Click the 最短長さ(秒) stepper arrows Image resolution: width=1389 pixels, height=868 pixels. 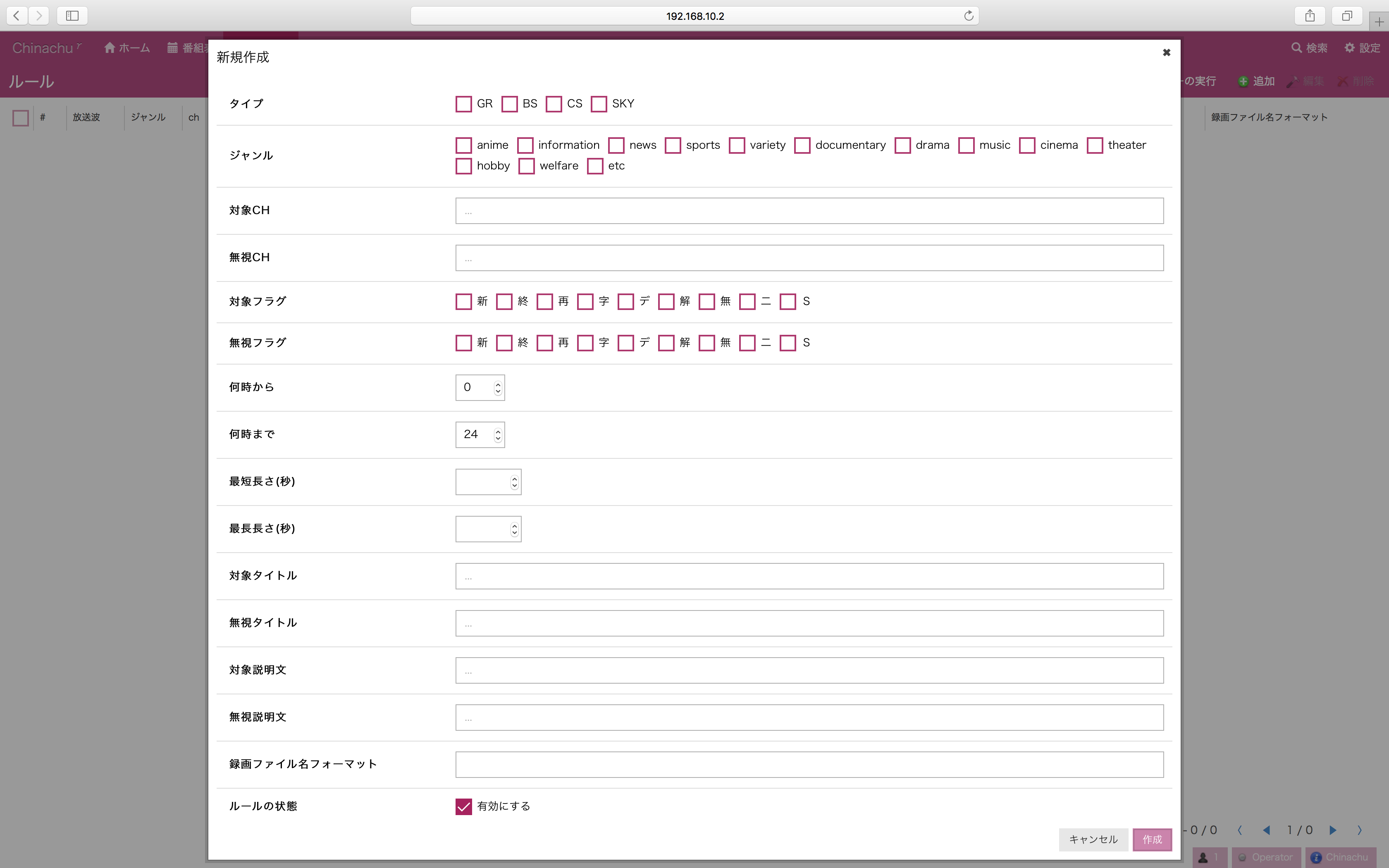pyautogui.click(x=514, y=482)
